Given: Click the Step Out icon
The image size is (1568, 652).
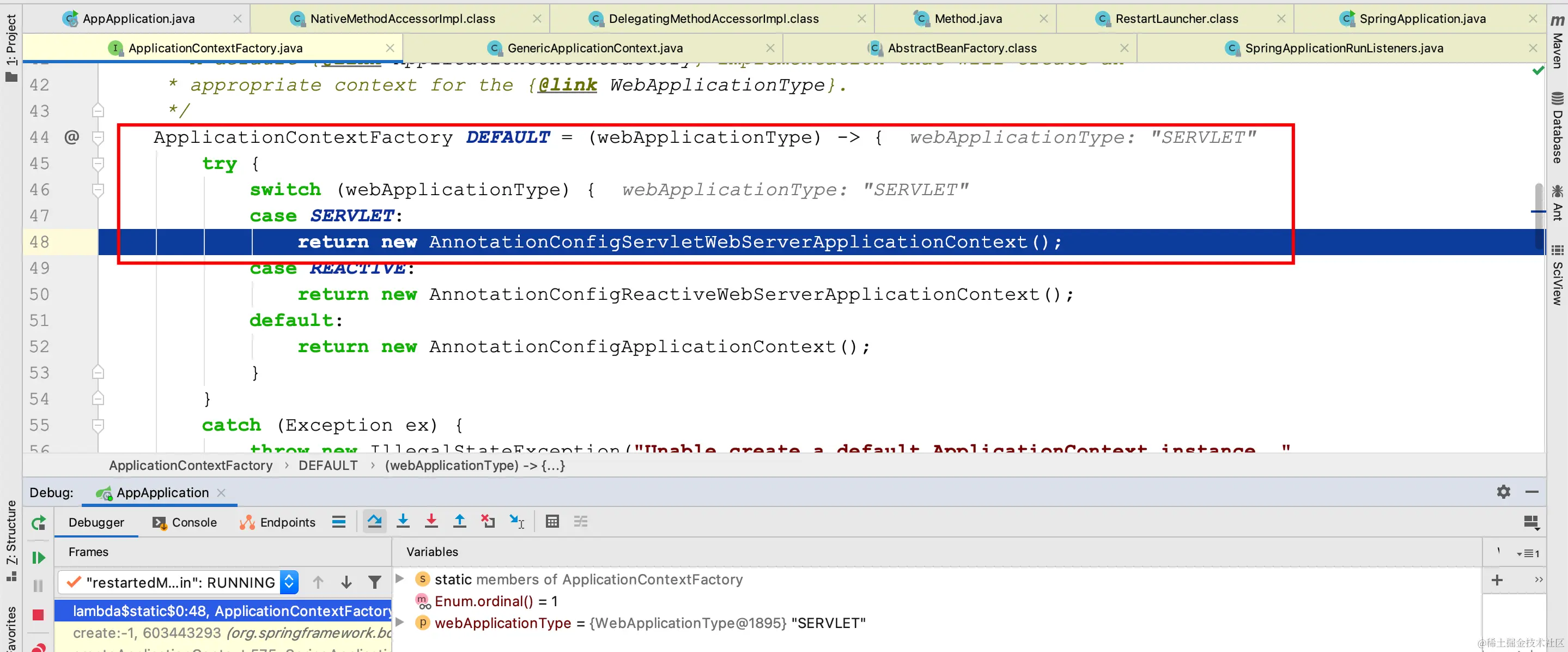Looking at the screenshot, I should (460, 522).
